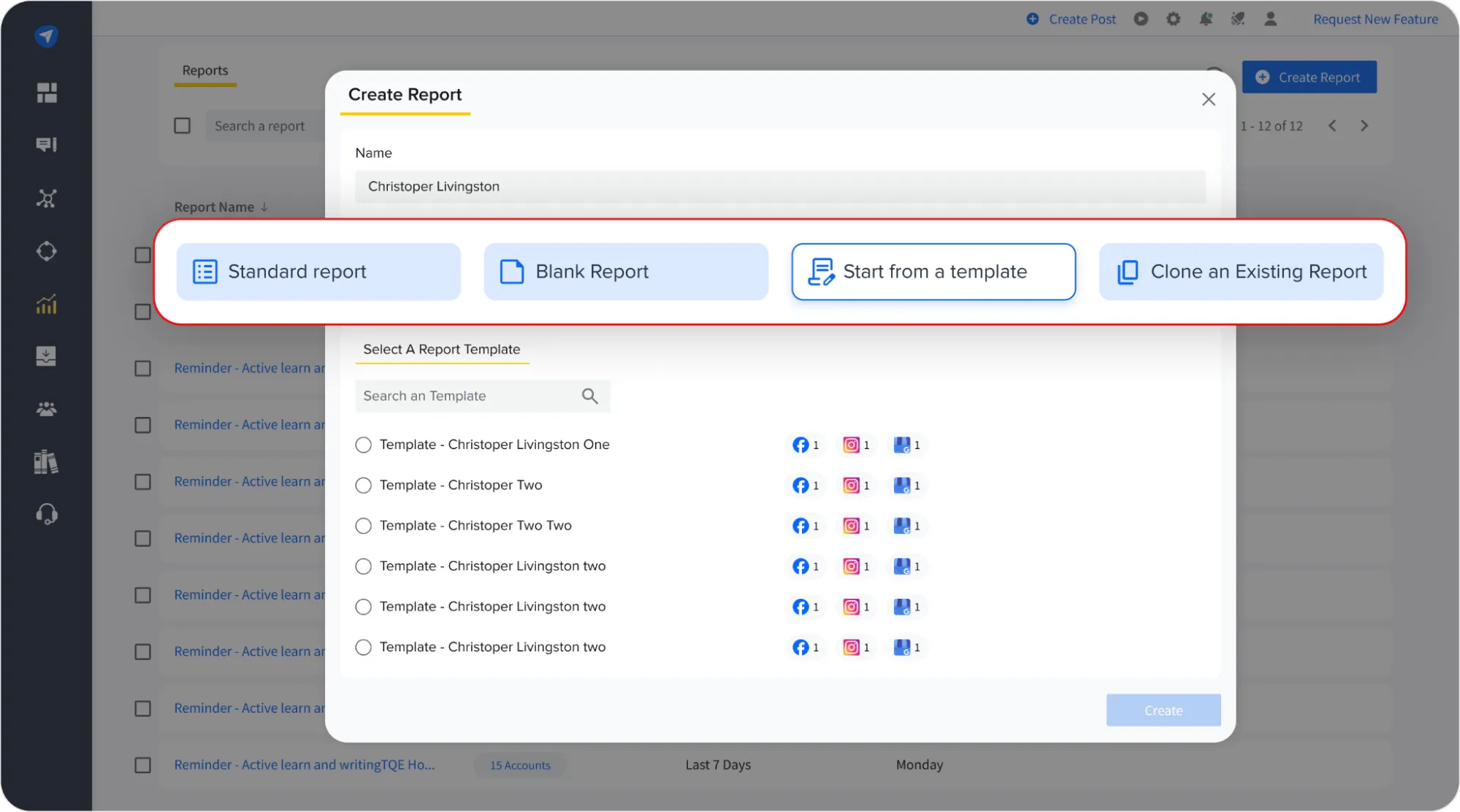Choose the Standard report option

tap(318, 272)
